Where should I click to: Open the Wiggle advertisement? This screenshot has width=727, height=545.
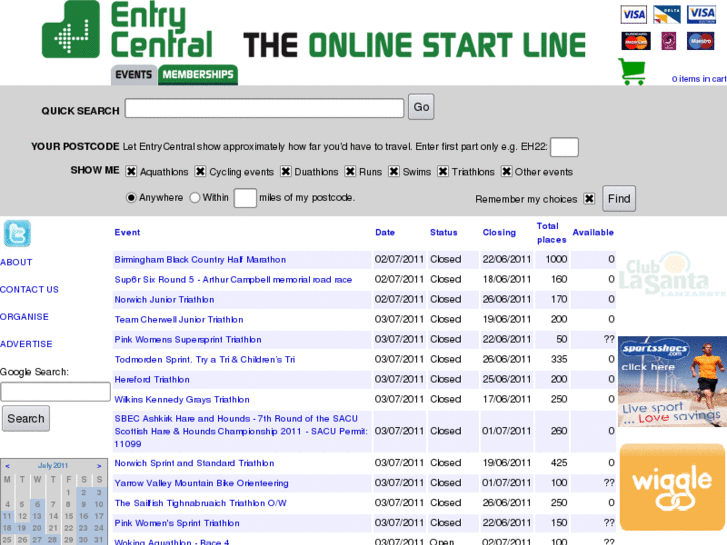coord(672,487)
